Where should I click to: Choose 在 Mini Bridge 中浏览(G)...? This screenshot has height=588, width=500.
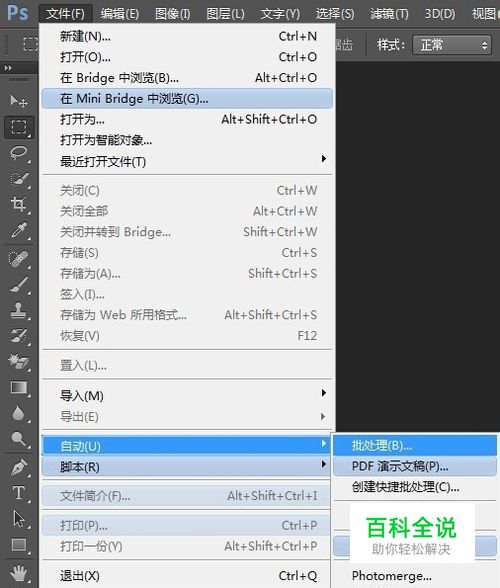(x=187, y=99)
